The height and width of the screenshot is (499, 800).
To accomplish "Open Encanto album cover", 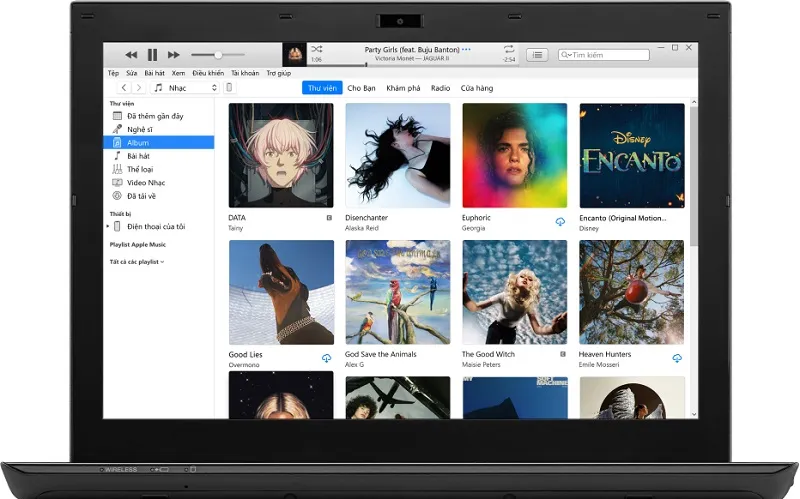I will [632, 155].
